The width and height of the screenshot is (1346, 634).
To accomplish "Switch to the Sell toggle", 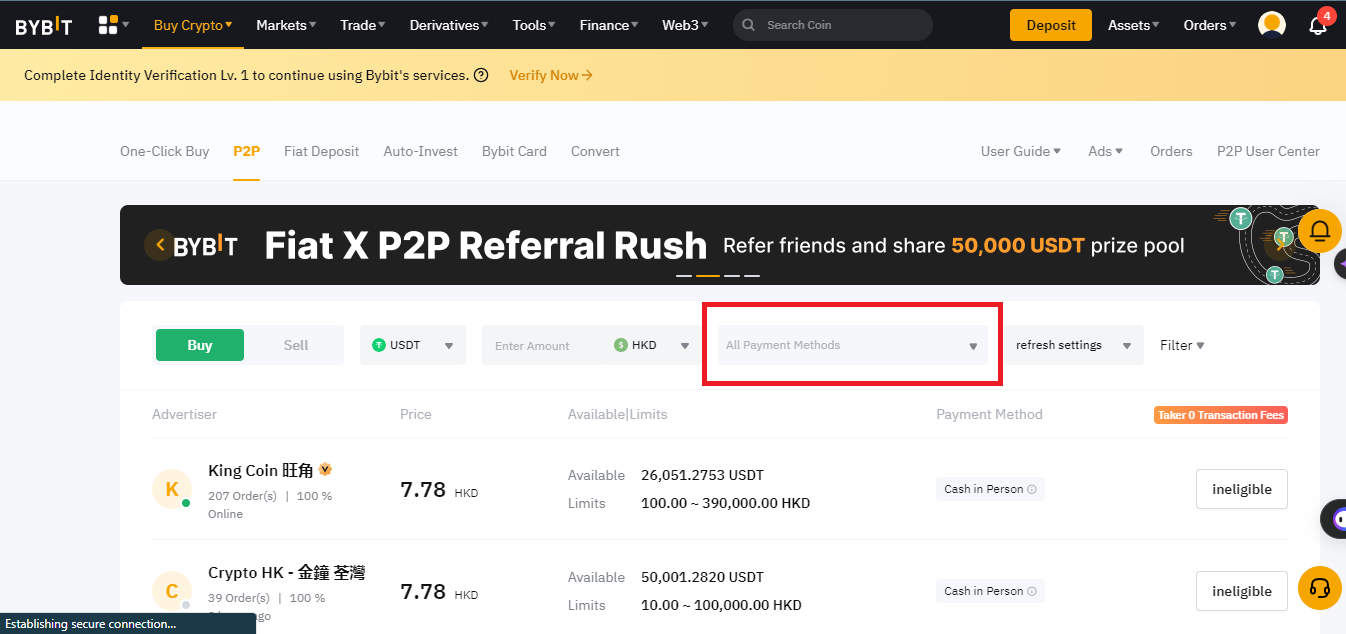I will (296, 345).
